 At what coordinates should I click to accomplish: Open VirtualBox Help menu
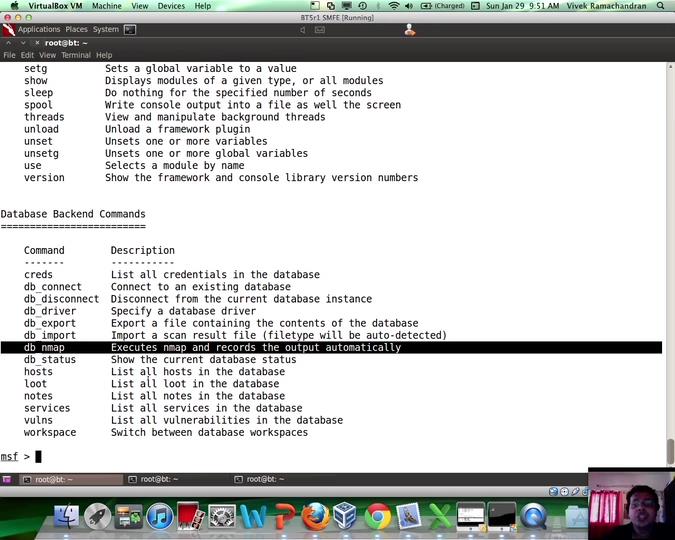pyautogui.click(x=202, y=6)
